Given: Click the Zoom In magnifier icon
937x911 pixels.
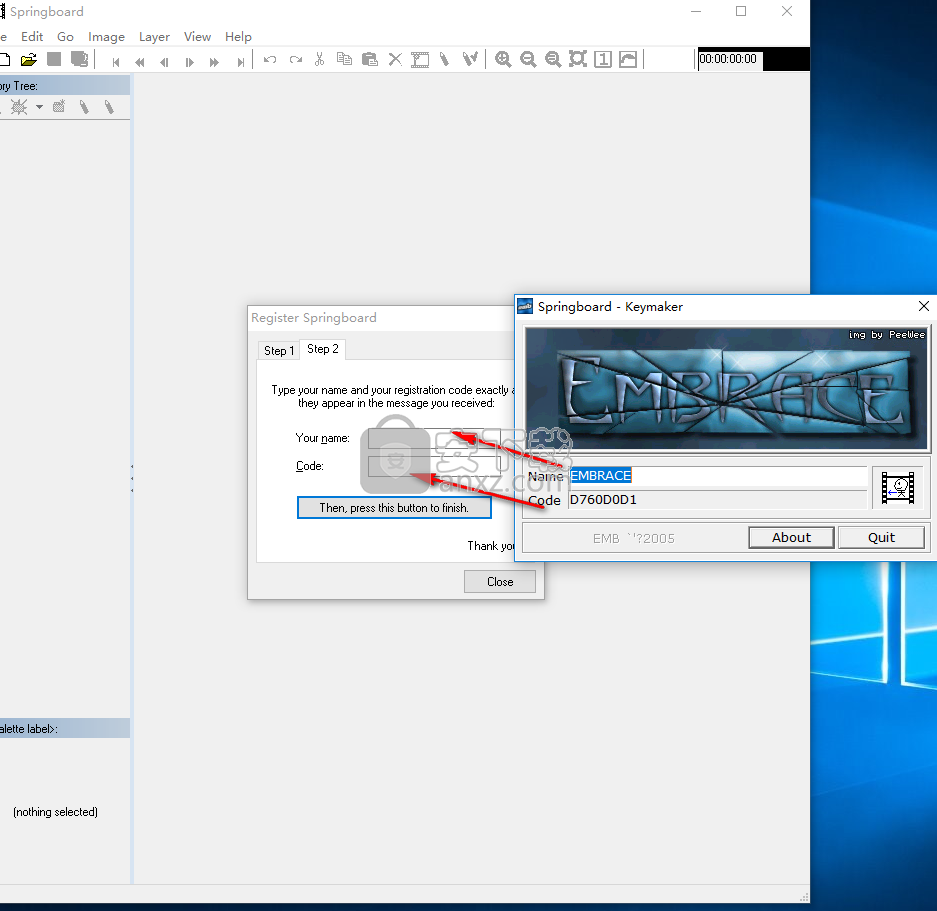Looking at the screenshot, I should point(503,59).
